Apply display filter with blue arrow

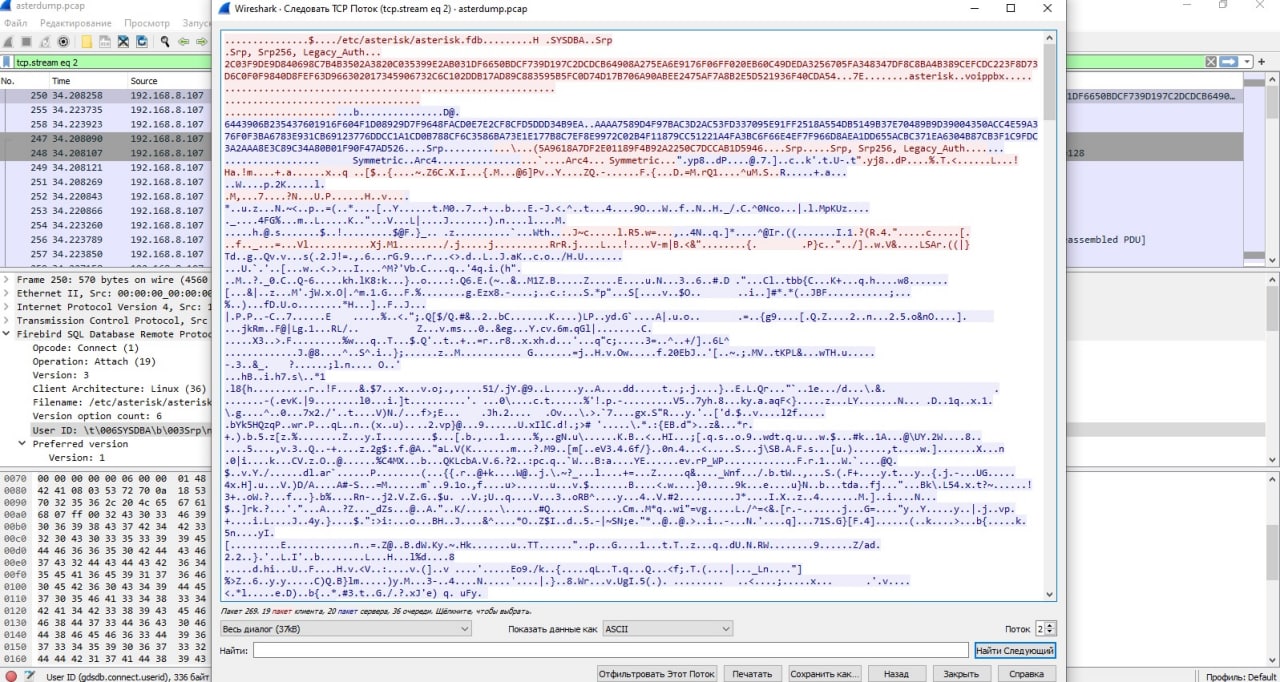[x=1227, y=62]
